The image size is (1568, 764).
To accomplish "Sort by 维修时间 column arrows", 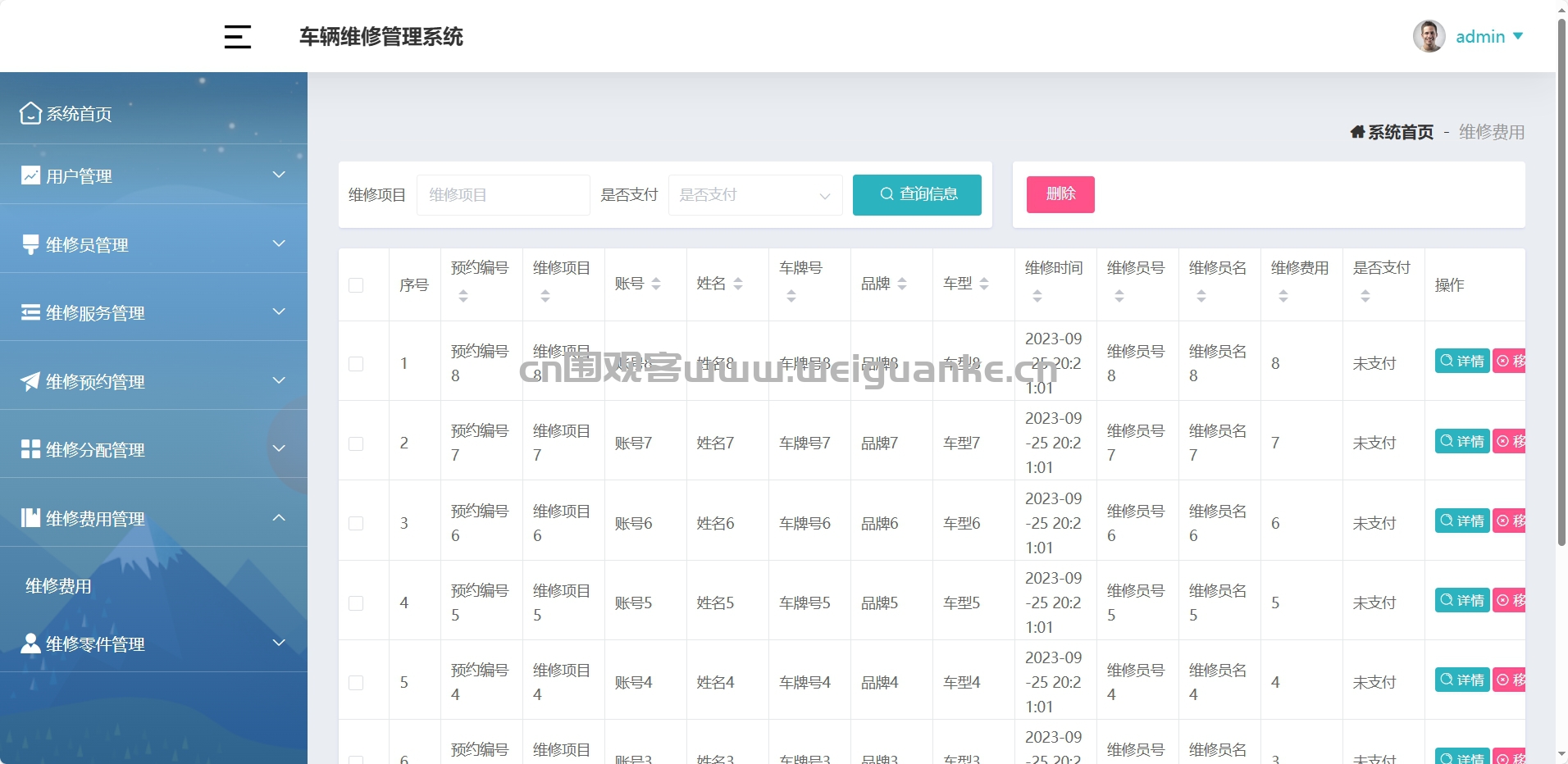I will (1037, 296).
